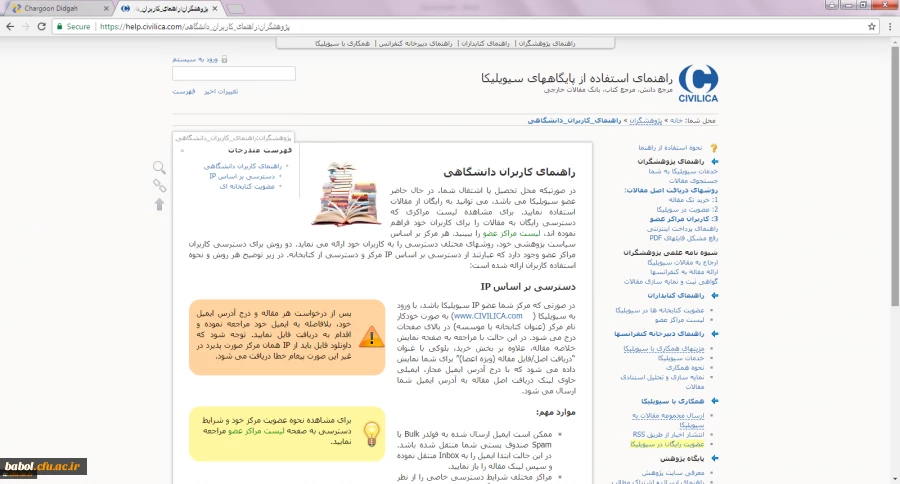Click the chain-link backlinks icon
The height and width of the screenshot is (484, 900).
159,186
